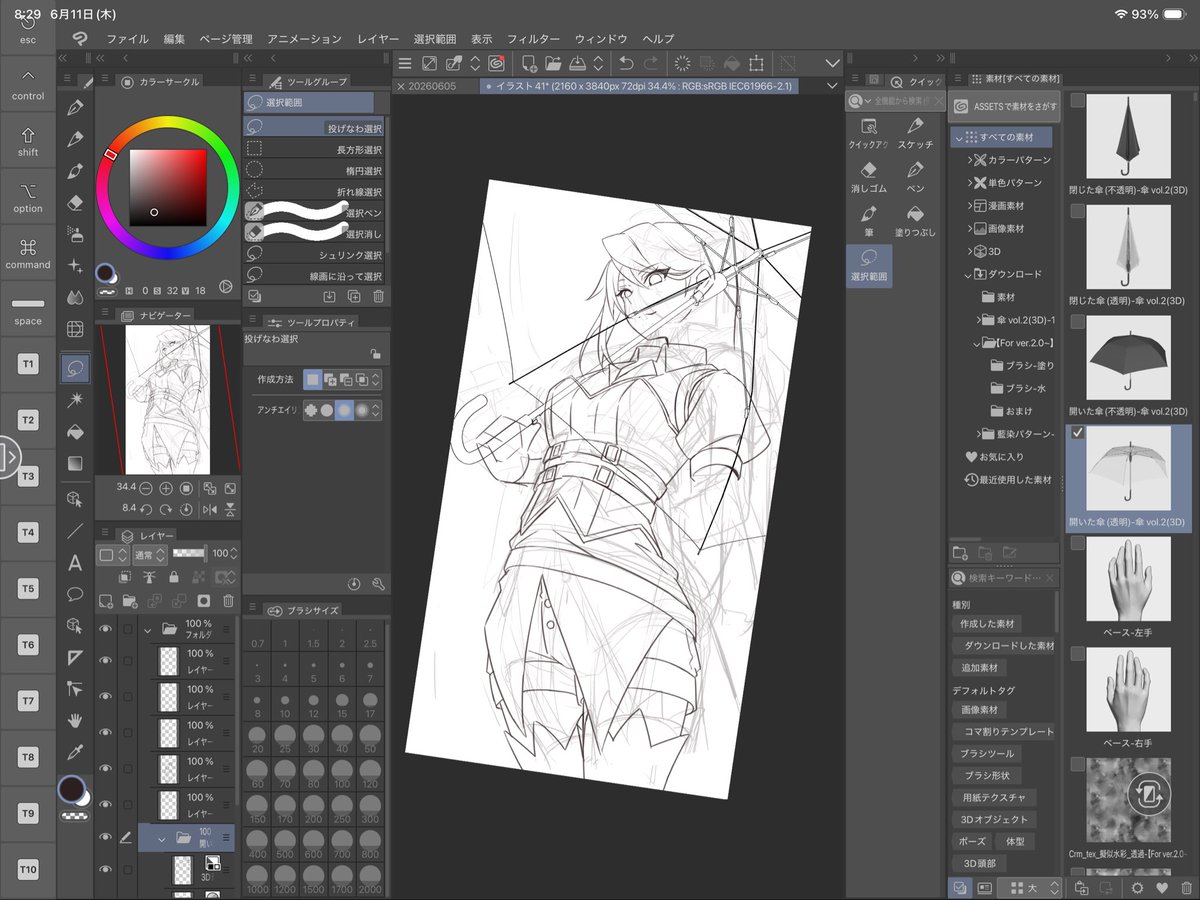Click layer opacity slider in layer panel
This screenshot has height=900, width=1200.
click(x=189, y=553)
